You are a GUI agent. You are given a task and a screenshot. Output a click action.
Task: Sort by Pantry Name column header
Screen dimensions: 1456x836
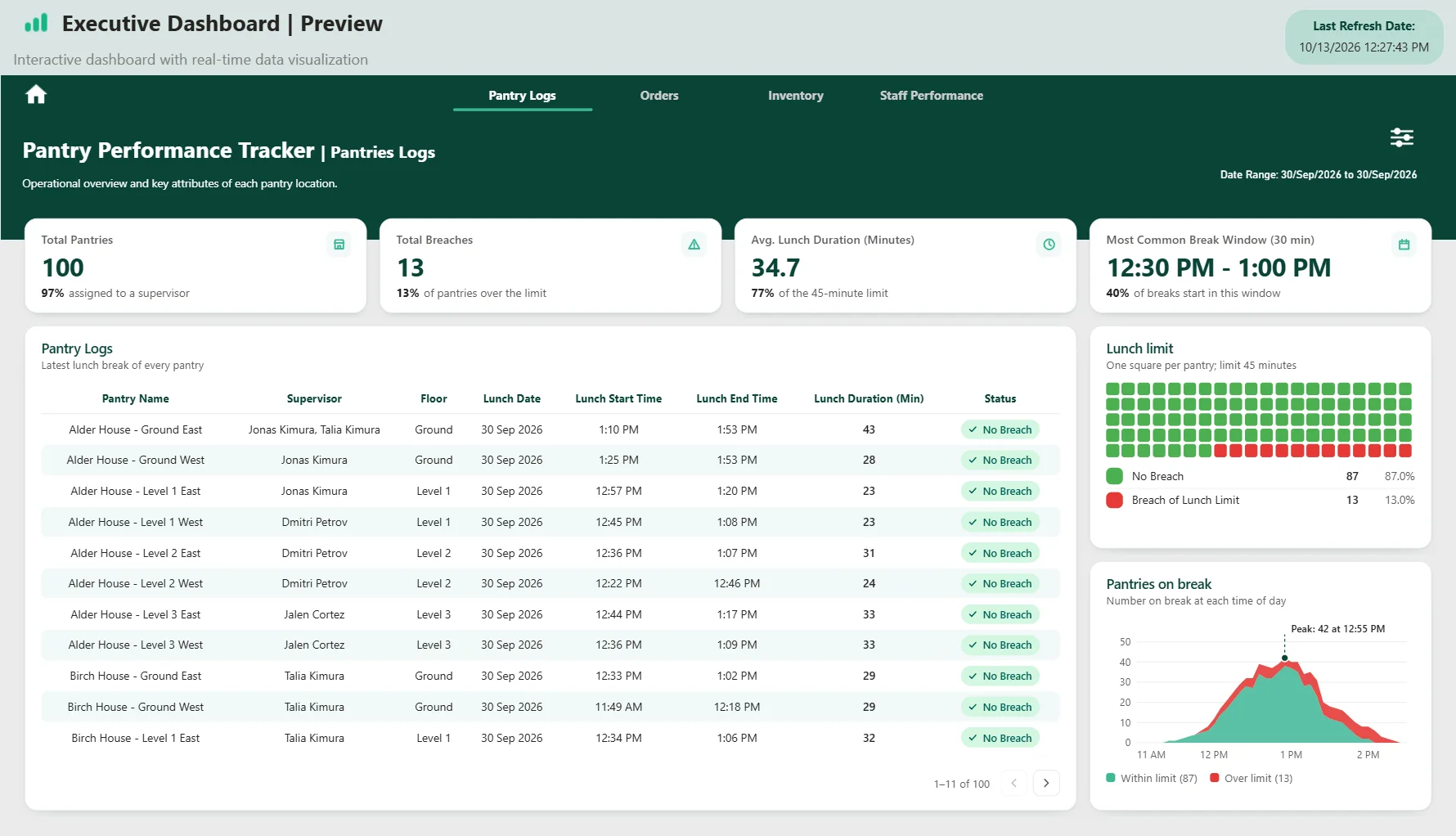135,398
